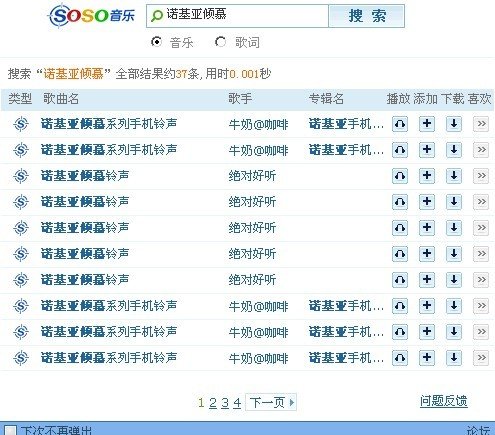Open third row song title 诺基亚倾慕铃声
This screenshot has height=435, width=495.
pos(85,176)
